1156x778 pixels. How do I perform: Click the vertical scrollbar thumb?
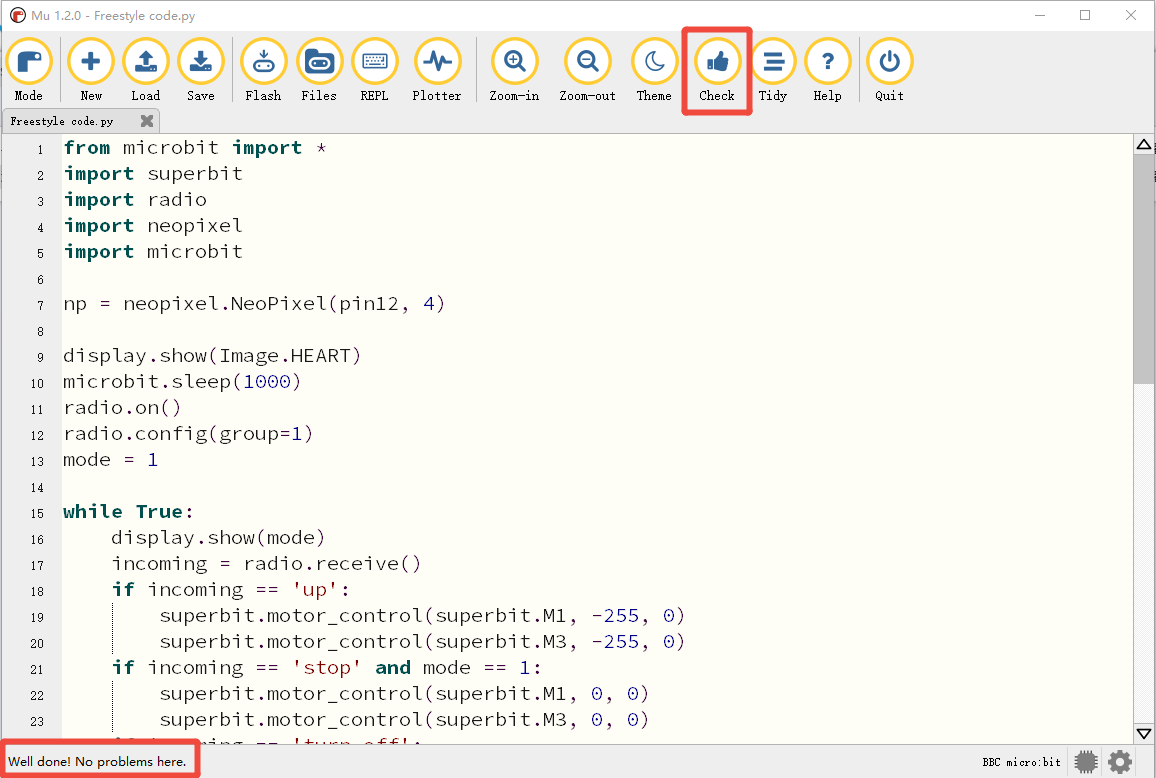(x=1143, y=269)
